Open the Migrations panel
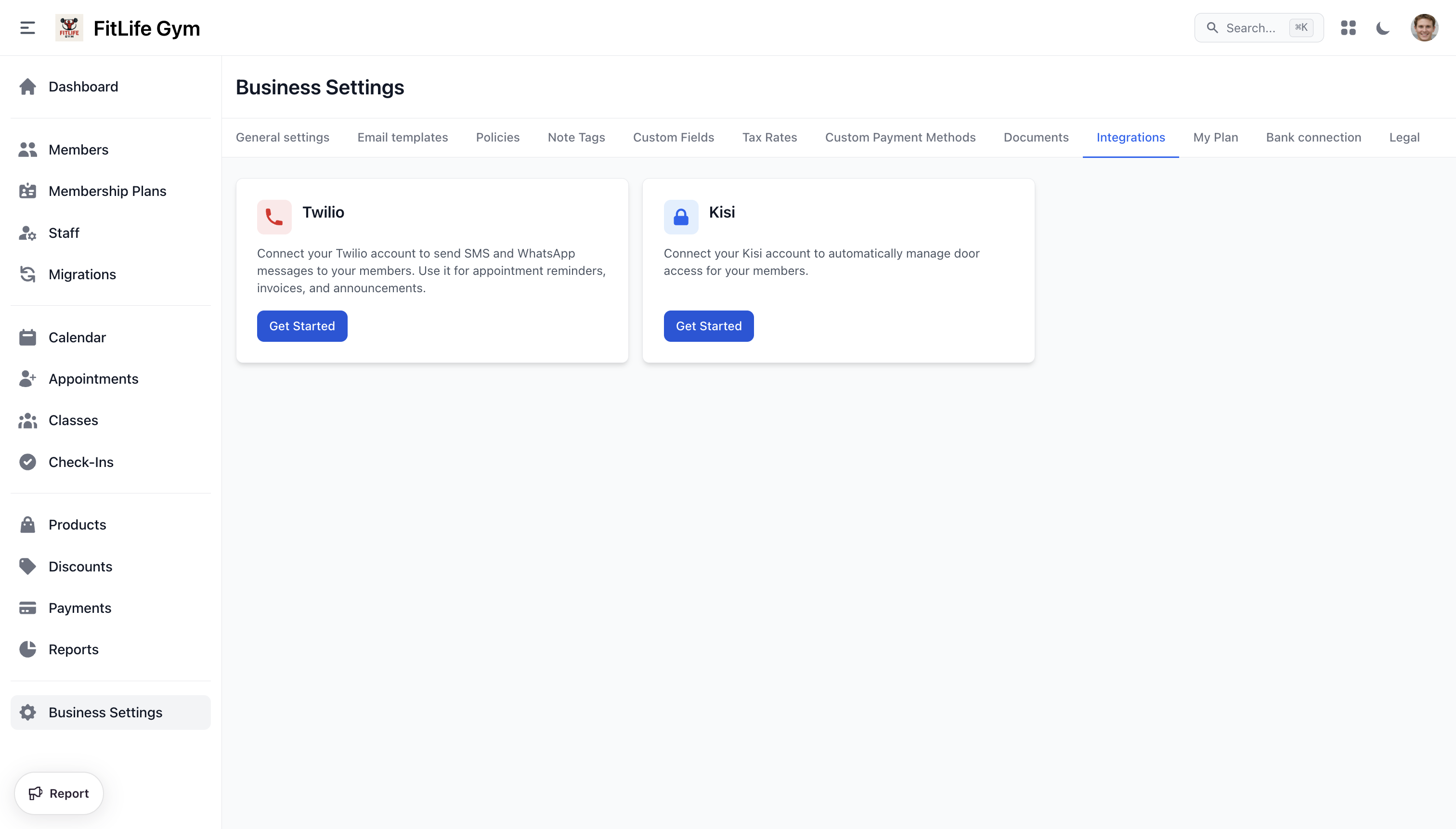The width and height of the screenshot is (1456, 829). click(82, 274)
